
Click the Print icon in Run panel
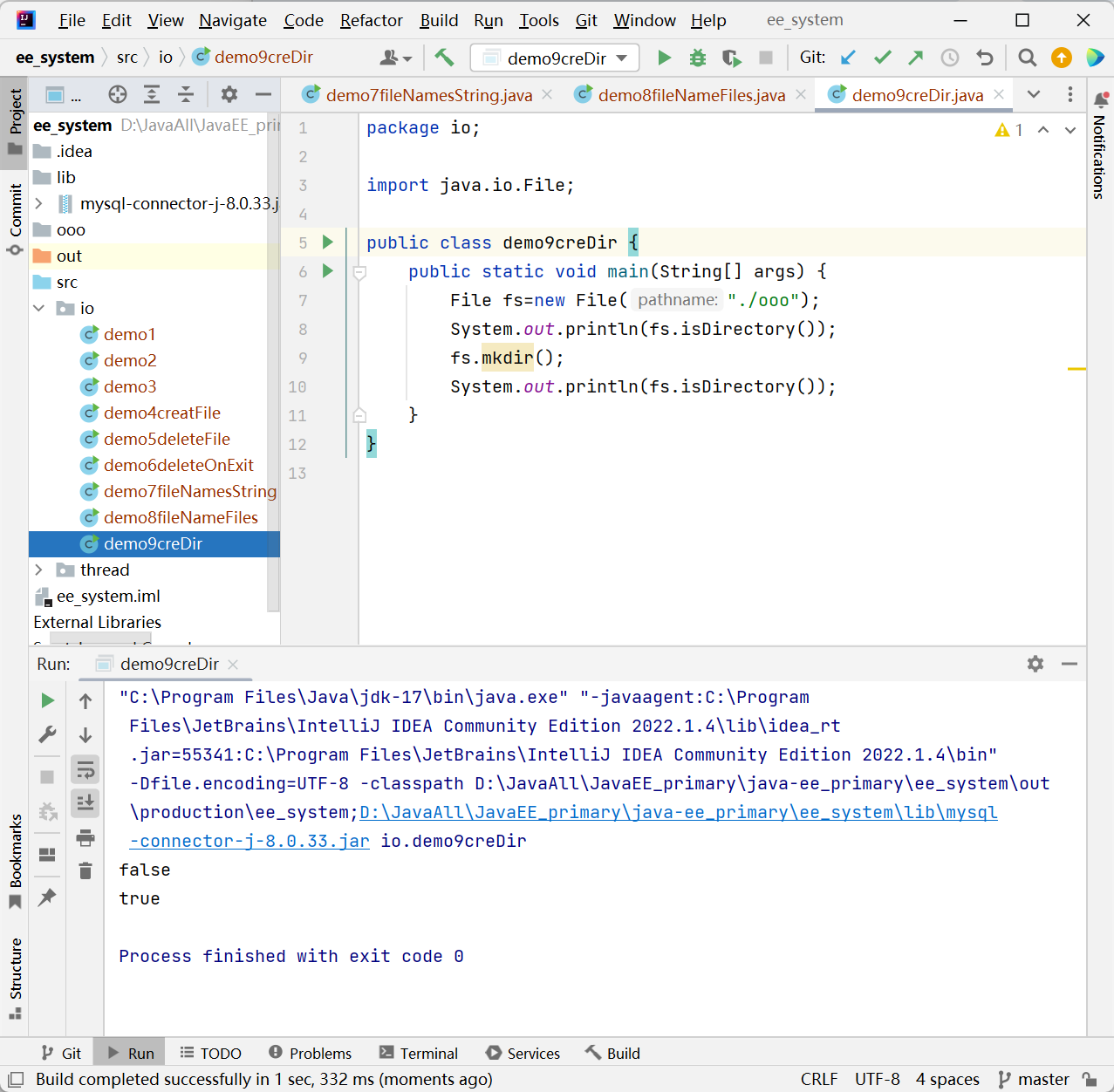coord(85,838)
